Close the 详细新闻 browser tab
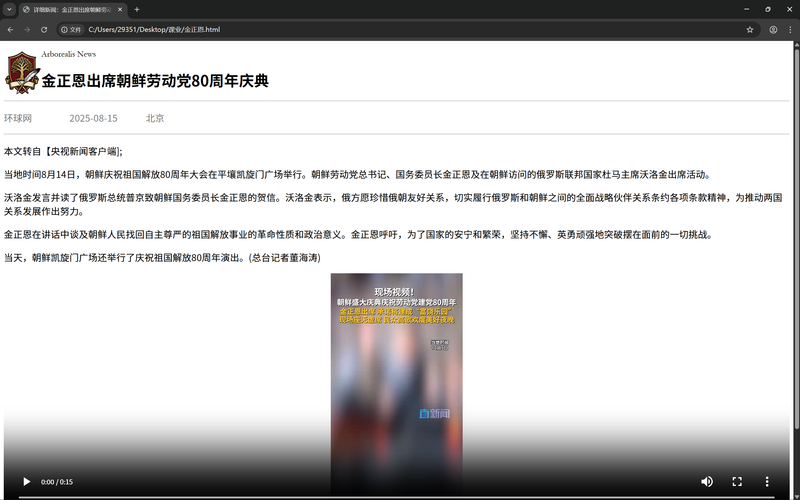The width and height of the screenshot is (800, 500). [120, 9]
